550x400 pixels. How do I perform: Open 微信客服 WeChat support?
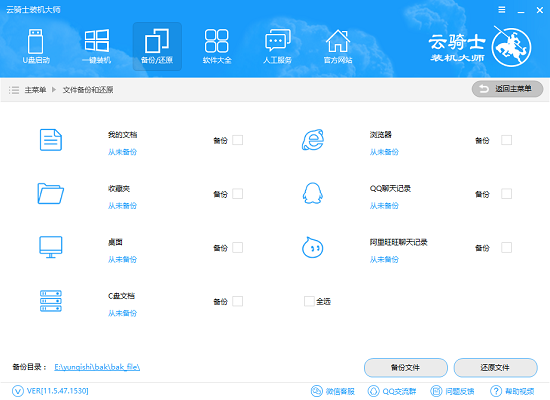tap(333, 391)
